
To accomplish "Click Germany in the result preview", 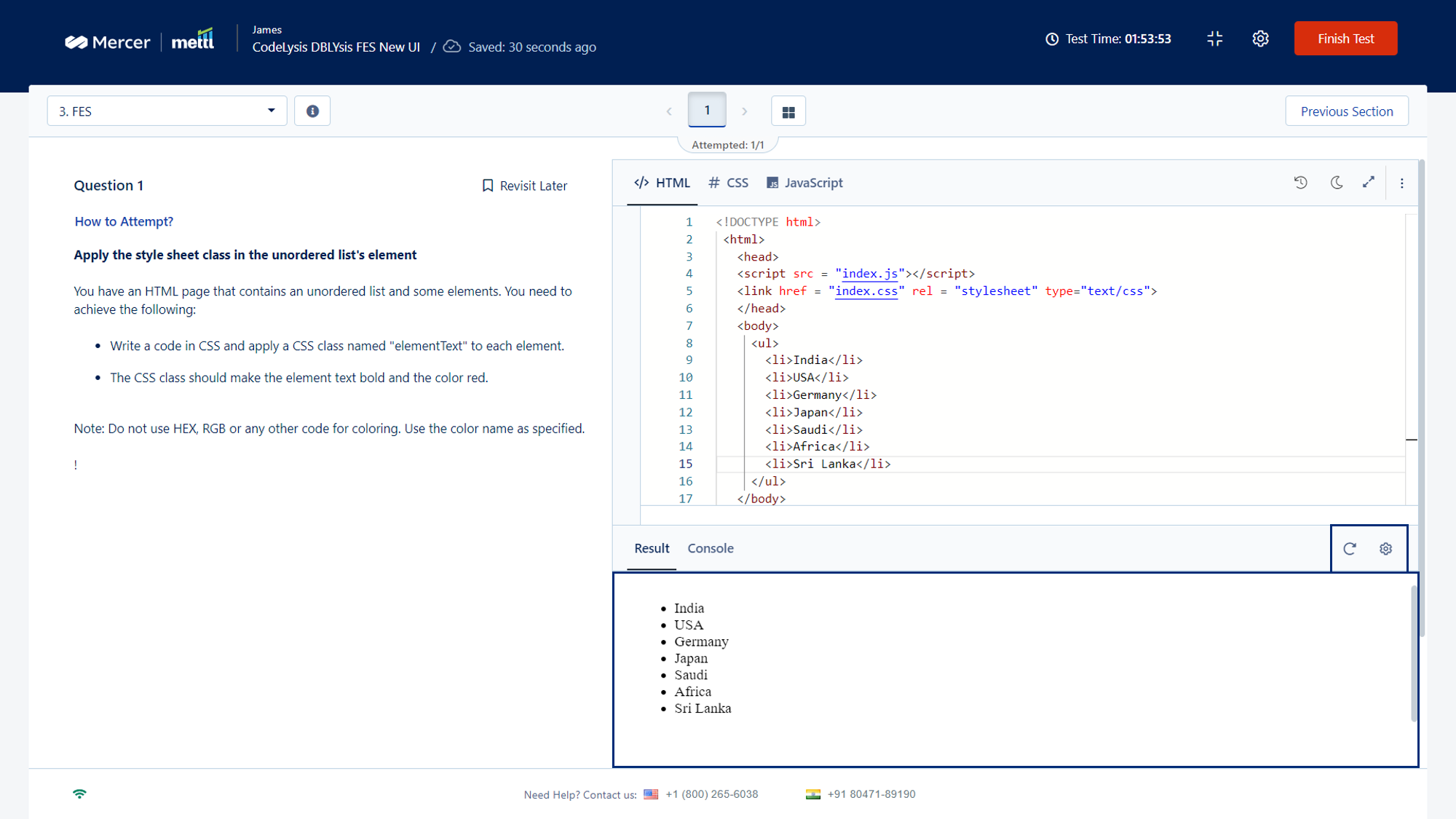I will click(x=701, y=641).
